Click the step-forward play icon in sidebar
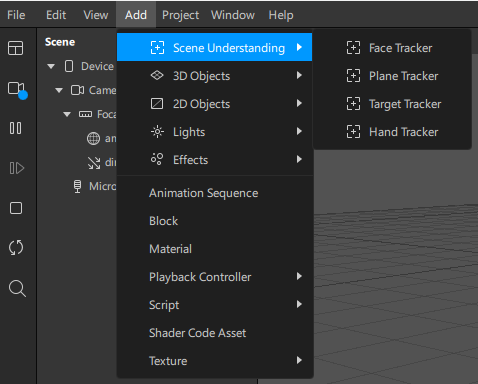This screenshot has width=478, height=384. pos(16,168)
